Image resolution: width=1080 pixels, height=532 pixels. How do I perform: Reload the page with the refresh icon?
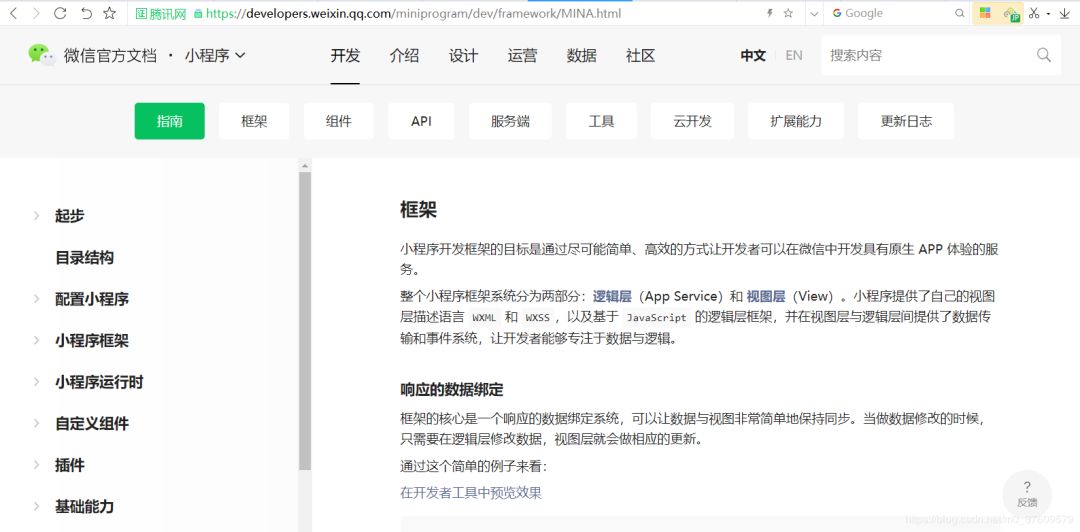[60, 13]
